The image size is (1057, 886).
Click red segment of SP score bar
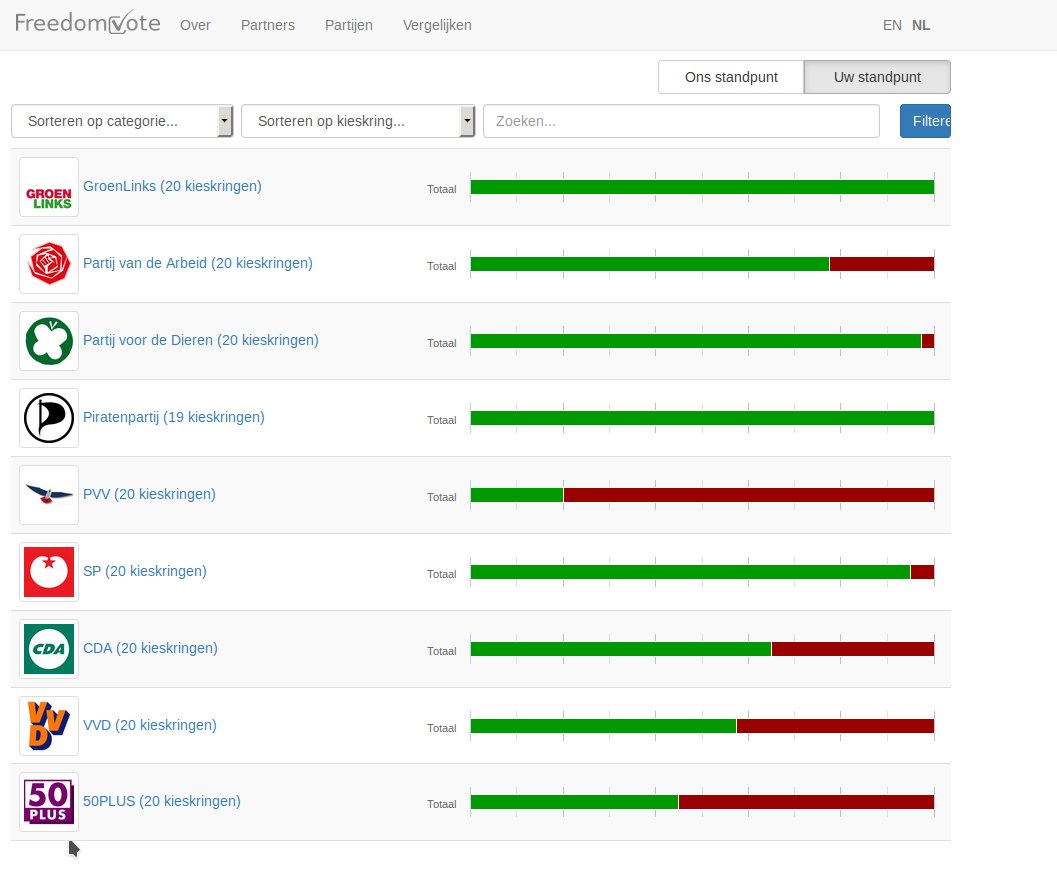[922, 572]
